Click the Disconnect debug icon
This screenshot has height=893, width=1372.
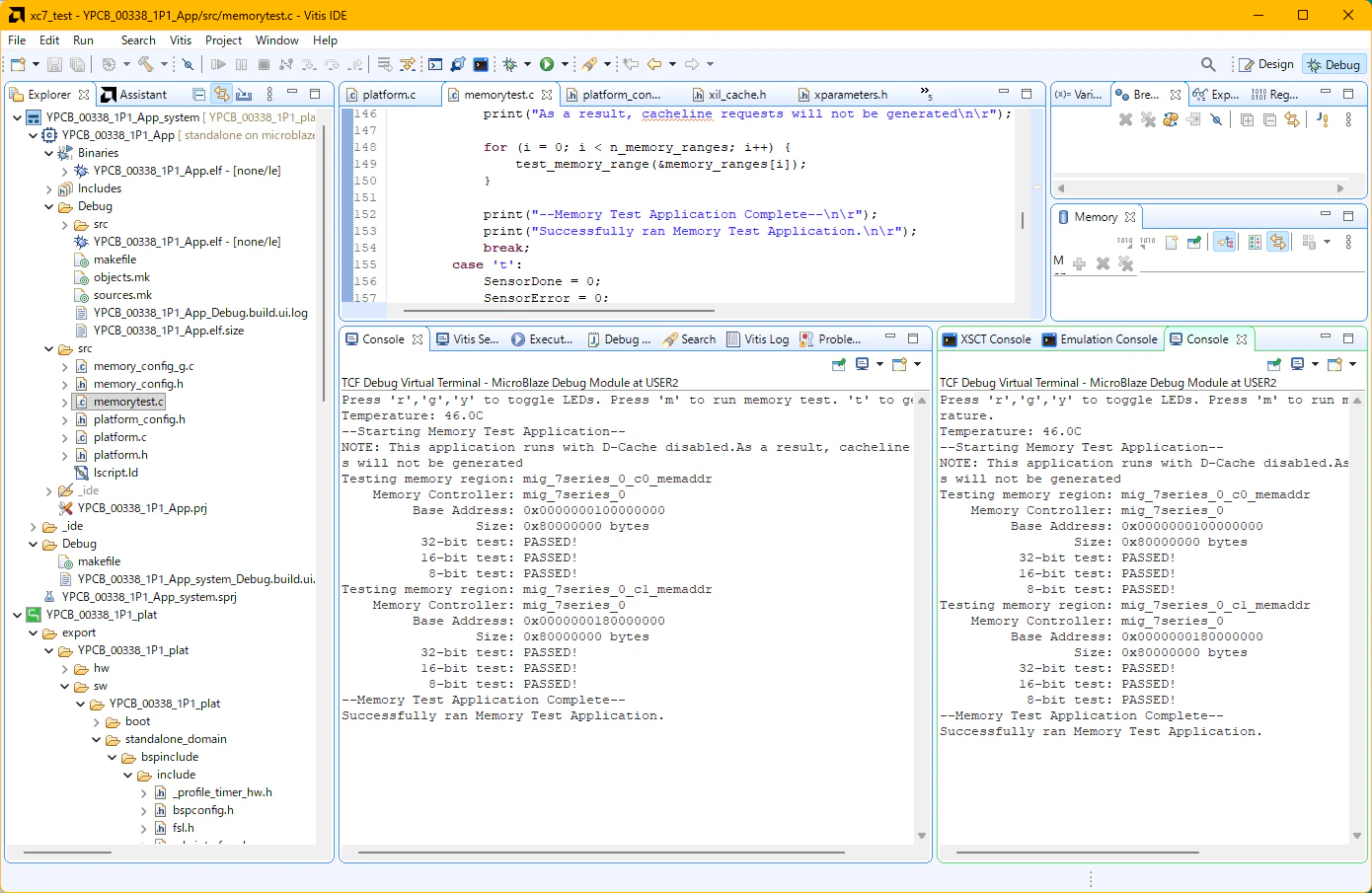coord(286,64)
